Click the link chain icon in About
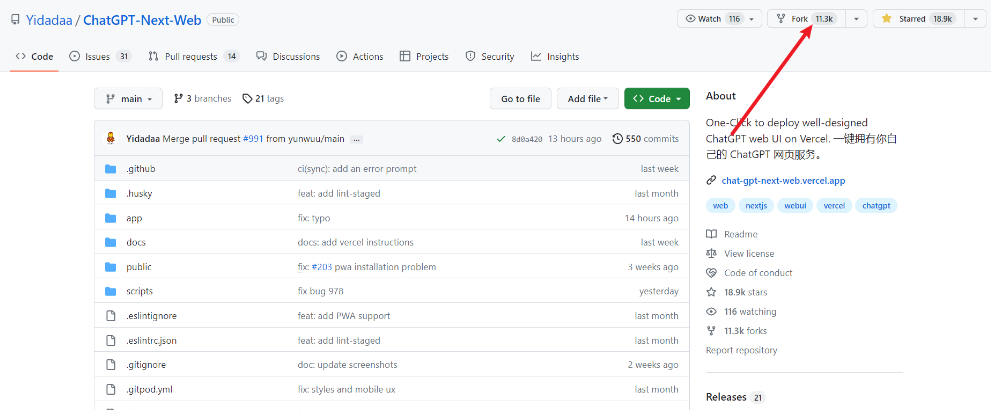991x410 pixels. pyautogui.click(x=712, y=181)
